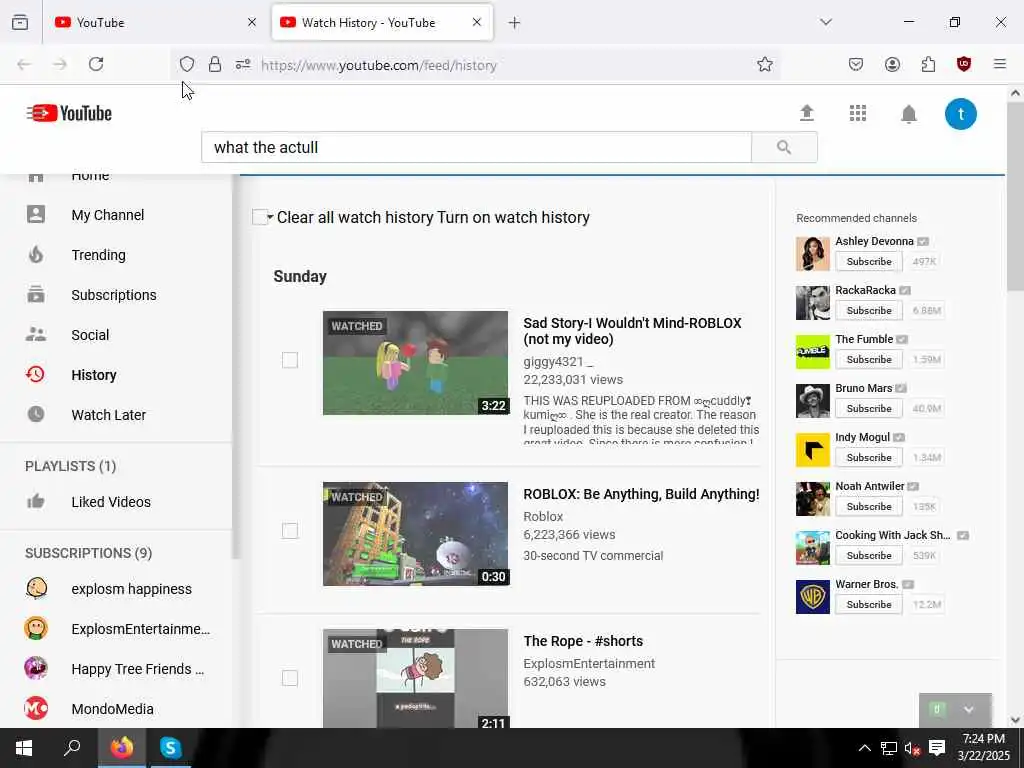
Task: Expand the green widget chevron
Action: coord(968,710)
